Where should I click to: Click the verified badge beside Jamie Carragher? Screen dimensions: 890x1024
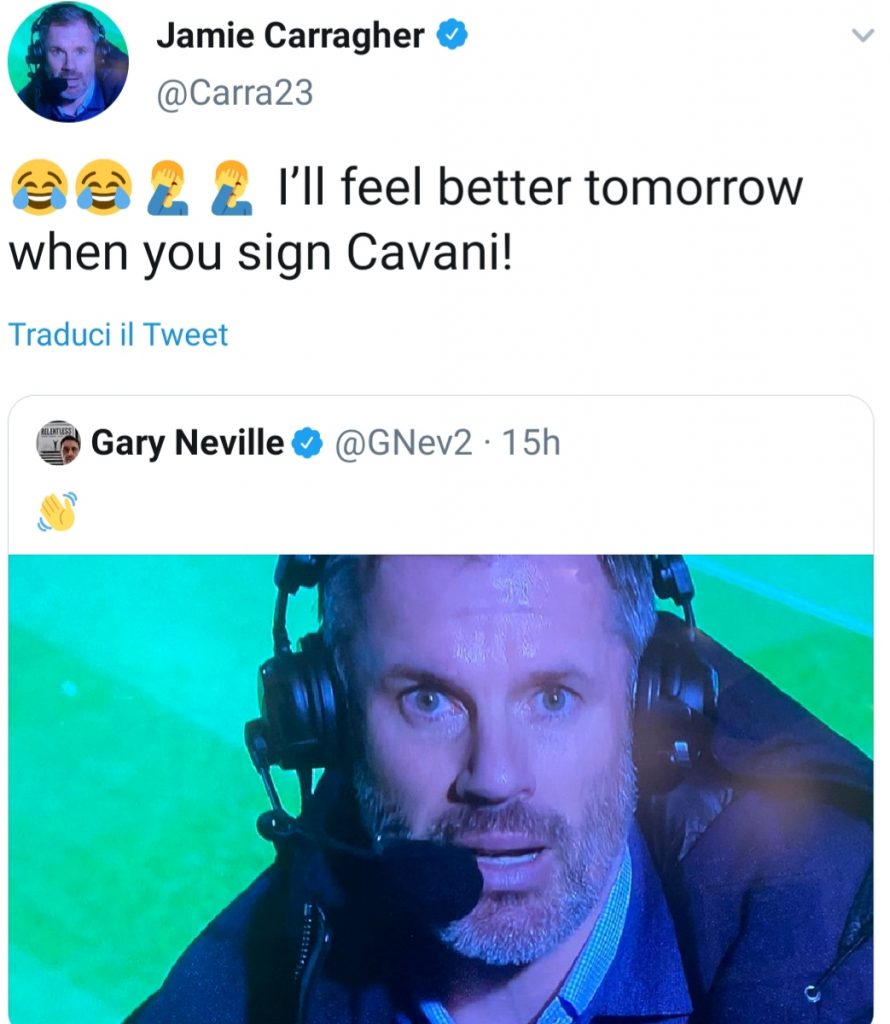click(452, 39)
